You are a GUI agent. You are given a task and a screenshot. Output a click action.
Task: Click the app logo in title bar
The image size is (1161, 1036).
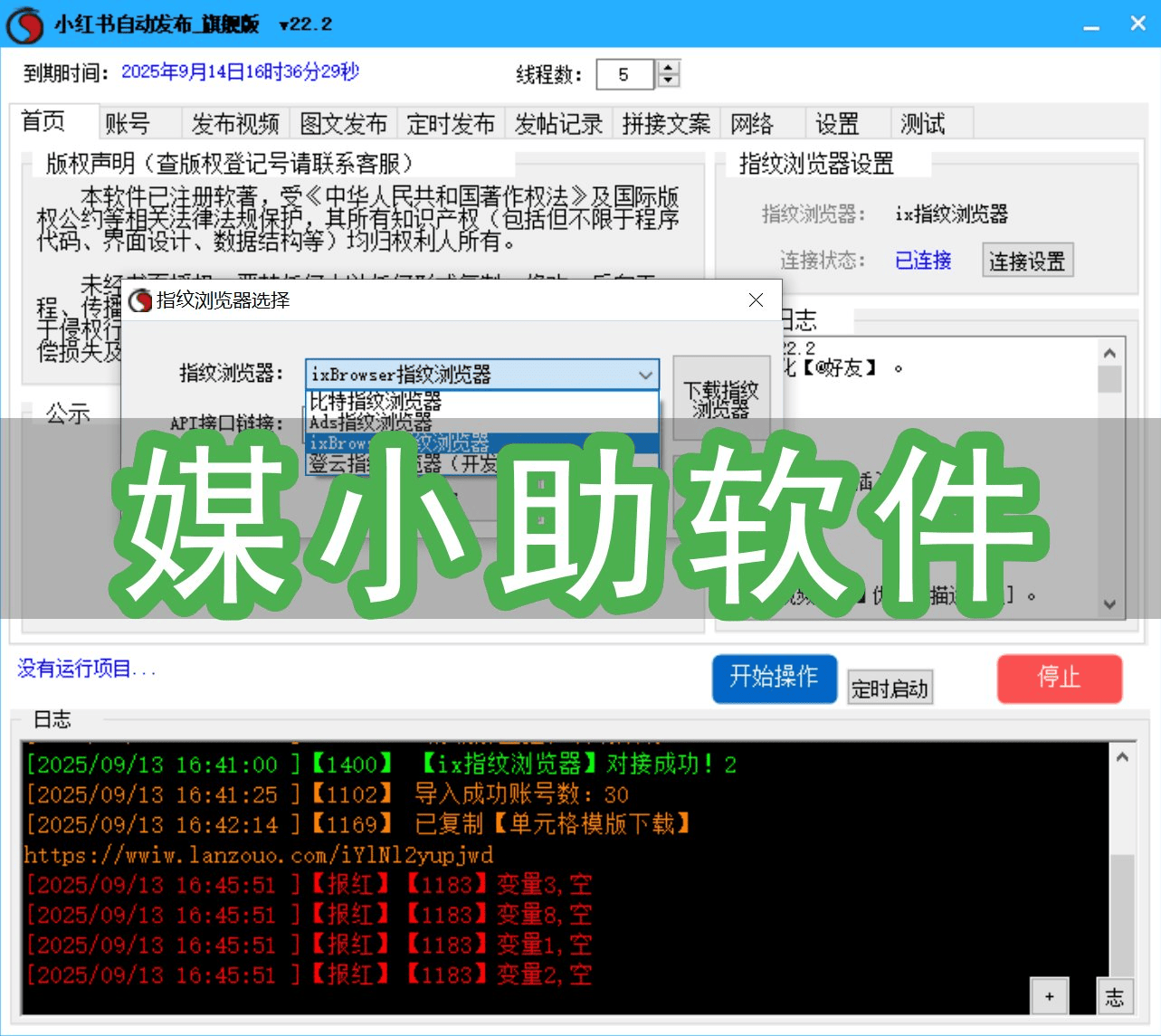(24, 24)
